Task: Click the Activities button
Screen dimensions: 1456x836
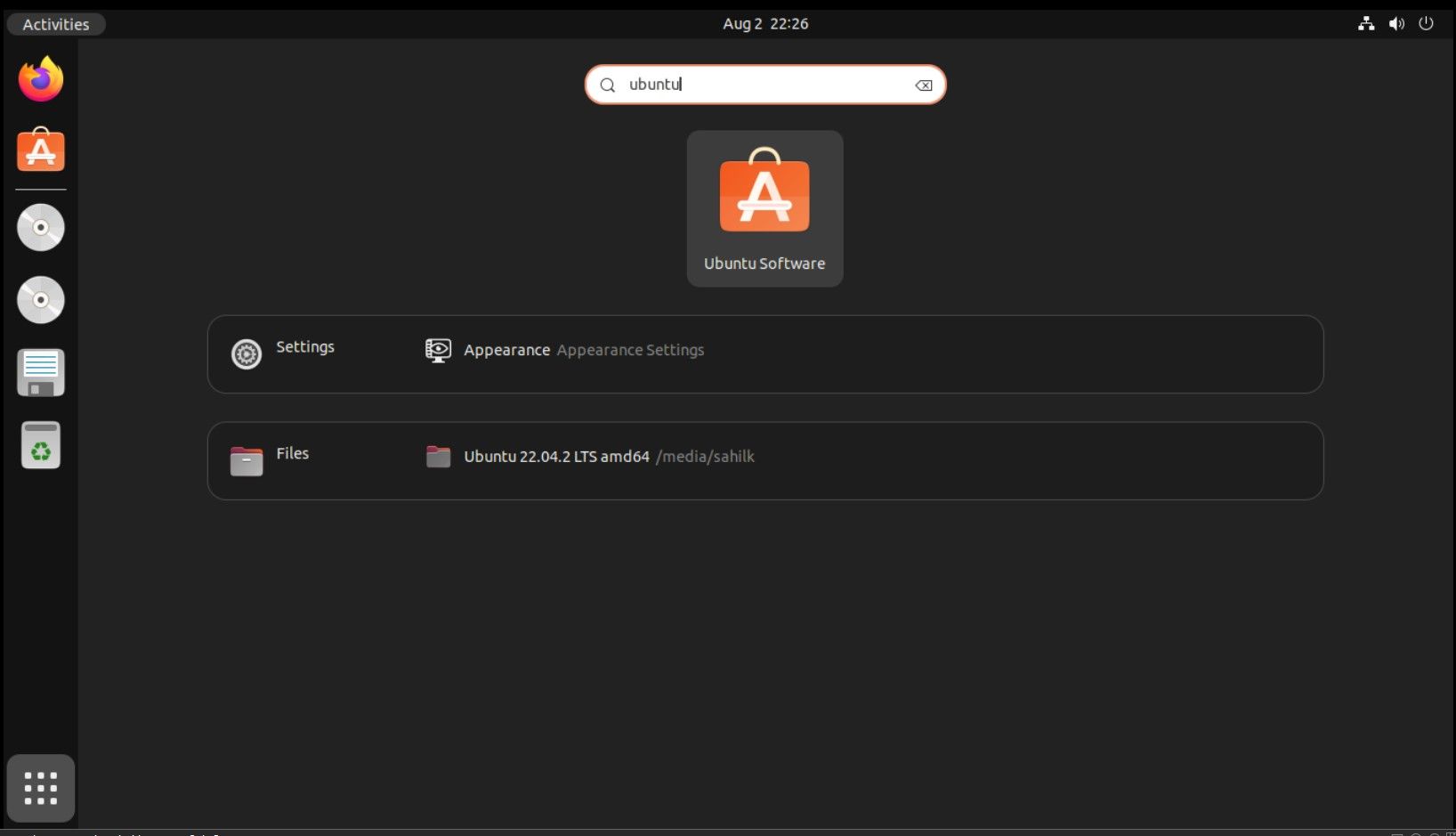Action: point(54,24)
